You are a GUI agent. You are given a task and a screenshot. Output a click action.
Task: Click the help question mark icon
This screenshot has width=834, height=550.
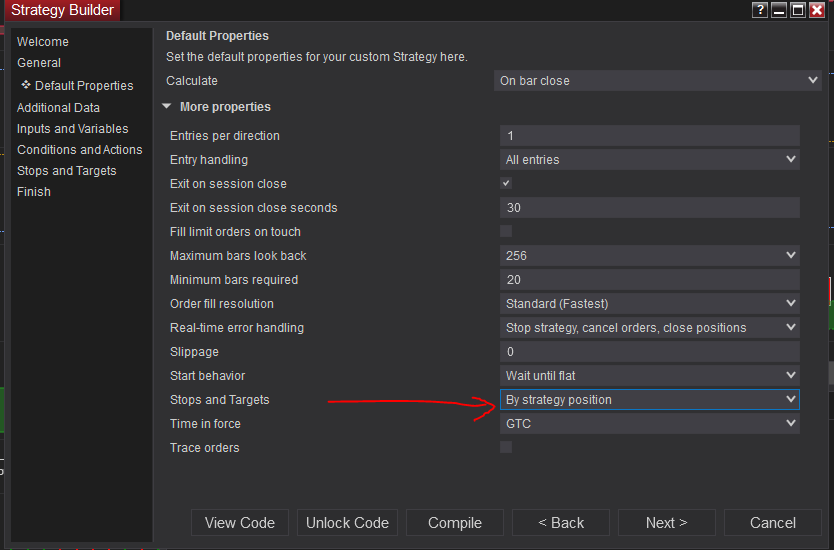[761, 10]
